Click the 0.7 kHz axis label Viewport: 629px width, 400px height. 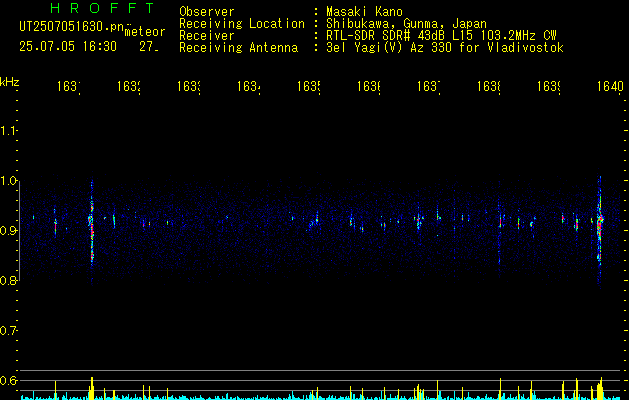point(8,331)
